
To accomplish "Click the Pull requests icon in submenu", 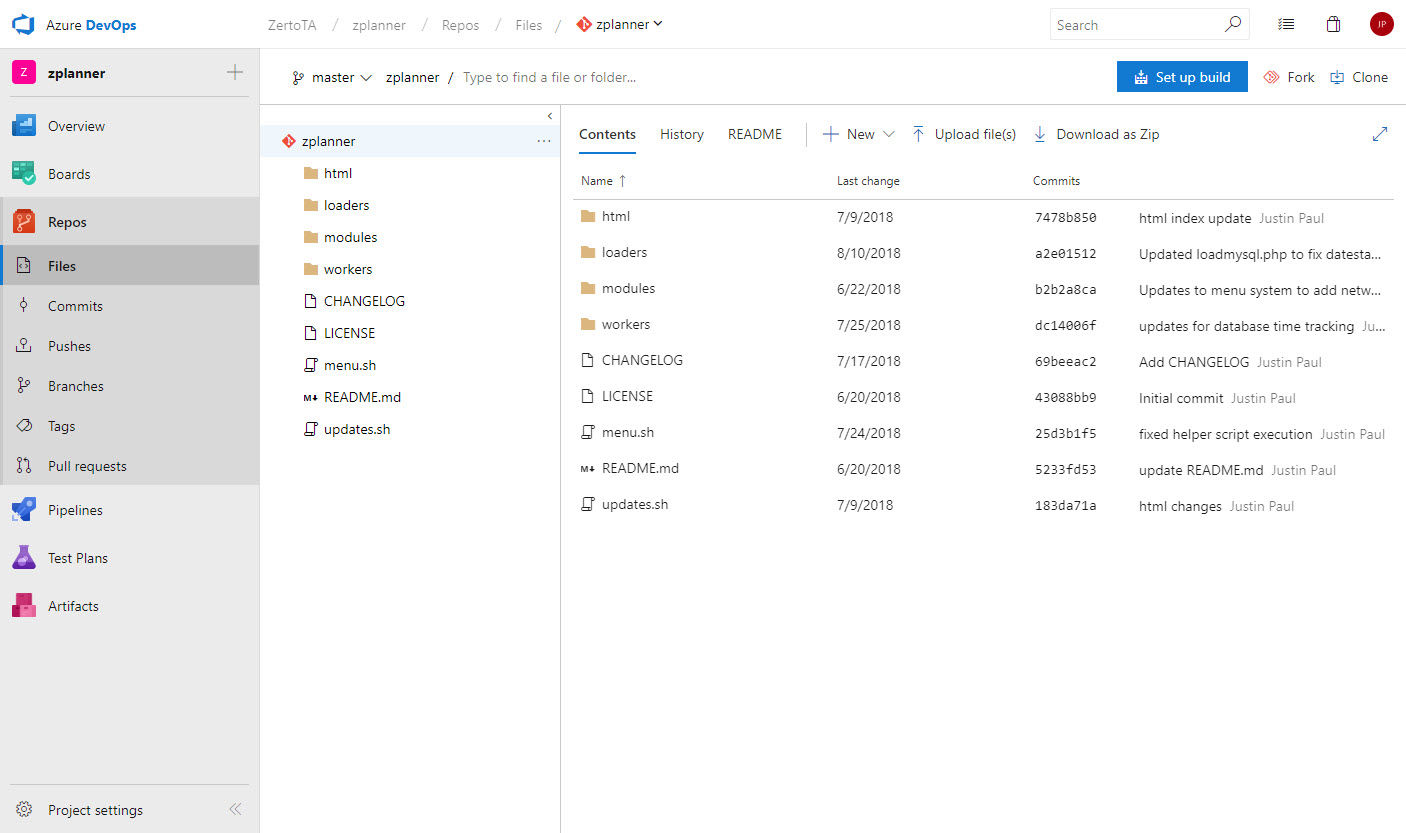I will [24, 466].
